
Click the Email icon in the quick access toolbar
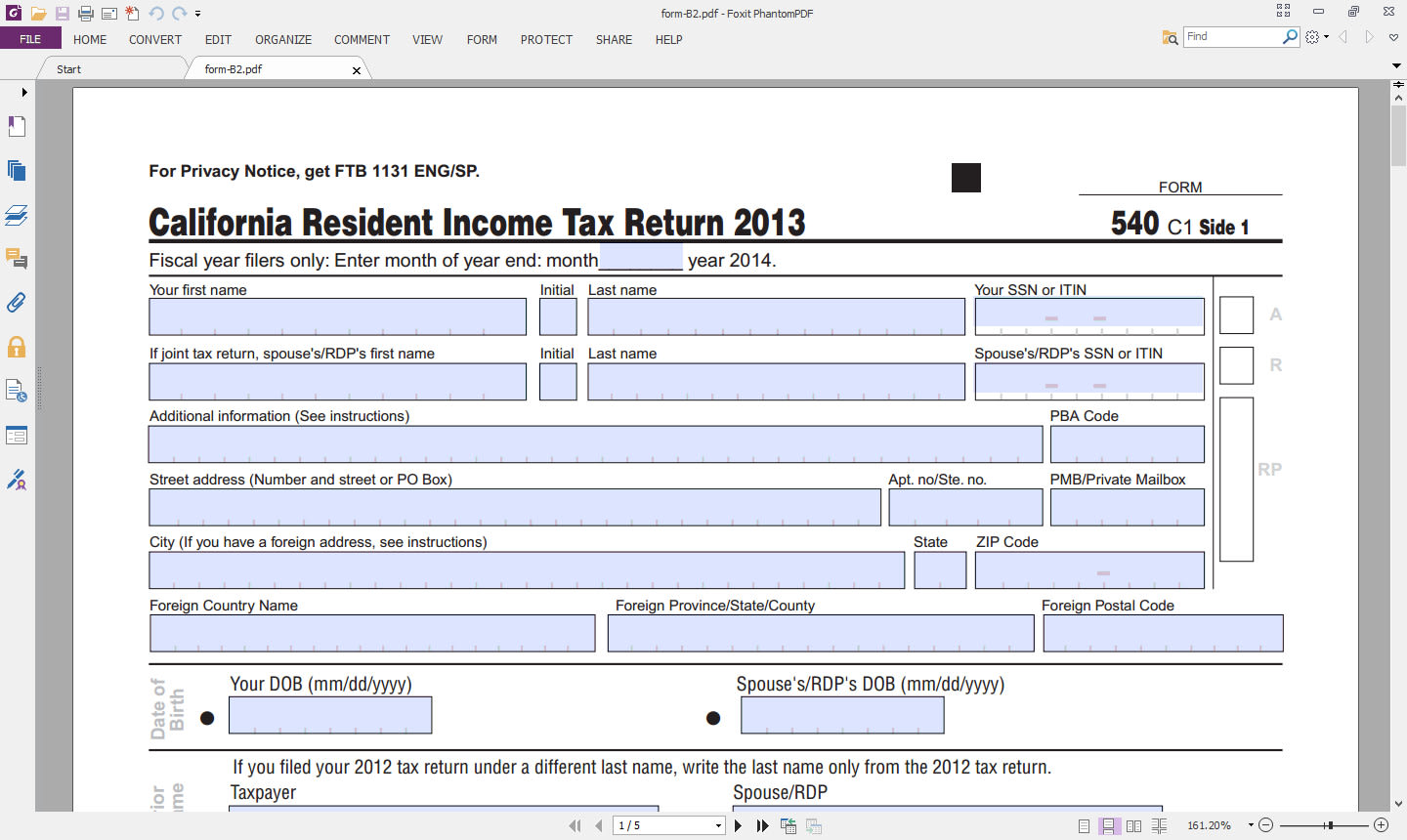click(108, 14)
